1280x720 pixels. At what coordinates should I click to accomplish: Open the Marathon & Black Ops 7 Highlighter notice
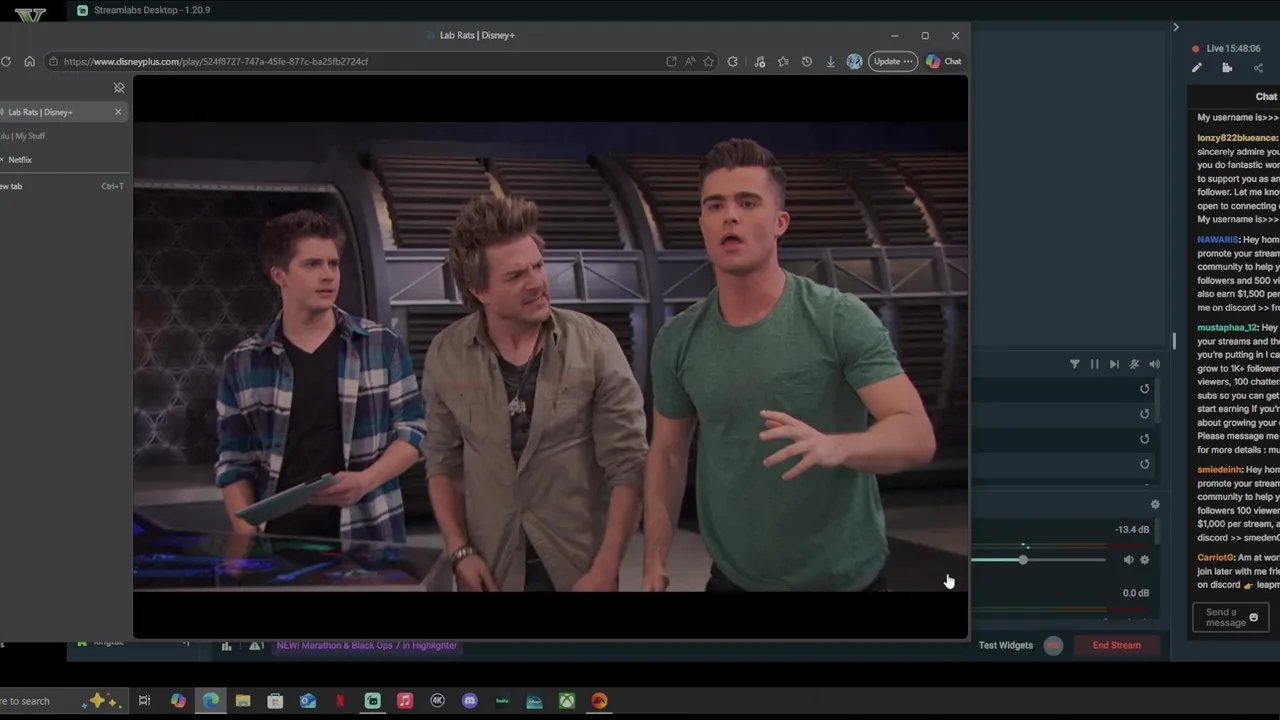pos(367,645)
